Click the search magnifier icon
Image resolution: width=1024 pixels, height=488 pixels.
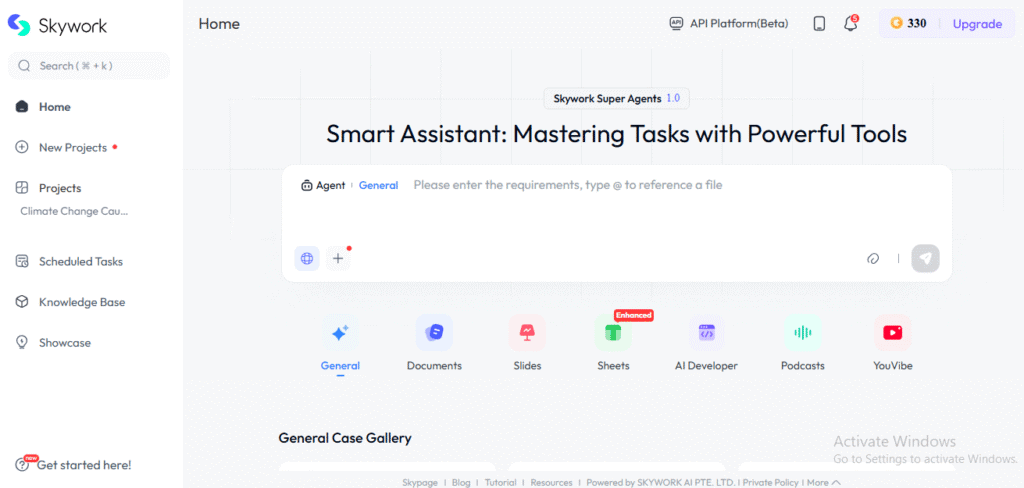(24, 66)
